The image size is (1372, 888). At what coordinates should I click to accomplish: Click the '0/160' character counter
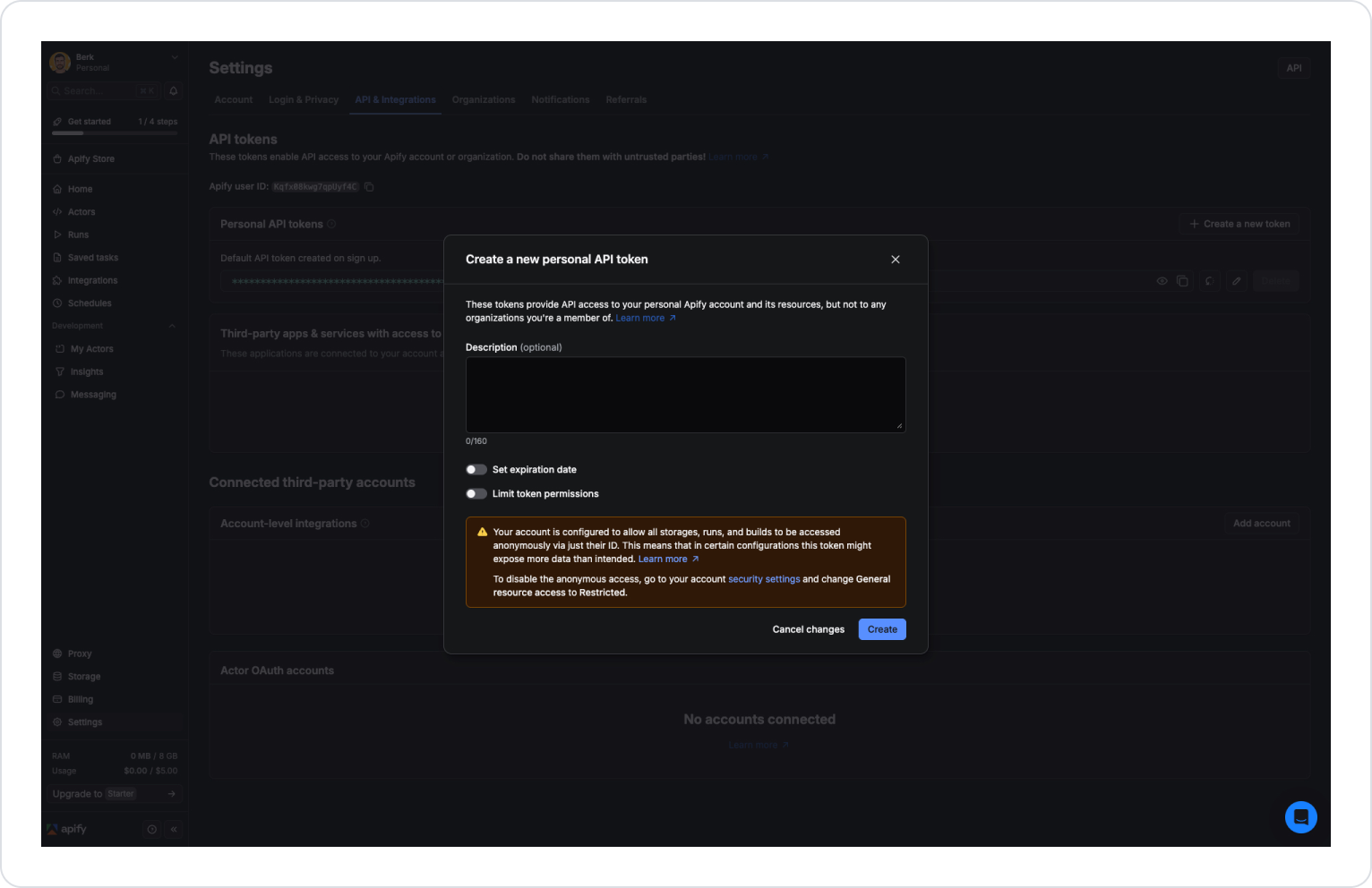tap(476, 441)
